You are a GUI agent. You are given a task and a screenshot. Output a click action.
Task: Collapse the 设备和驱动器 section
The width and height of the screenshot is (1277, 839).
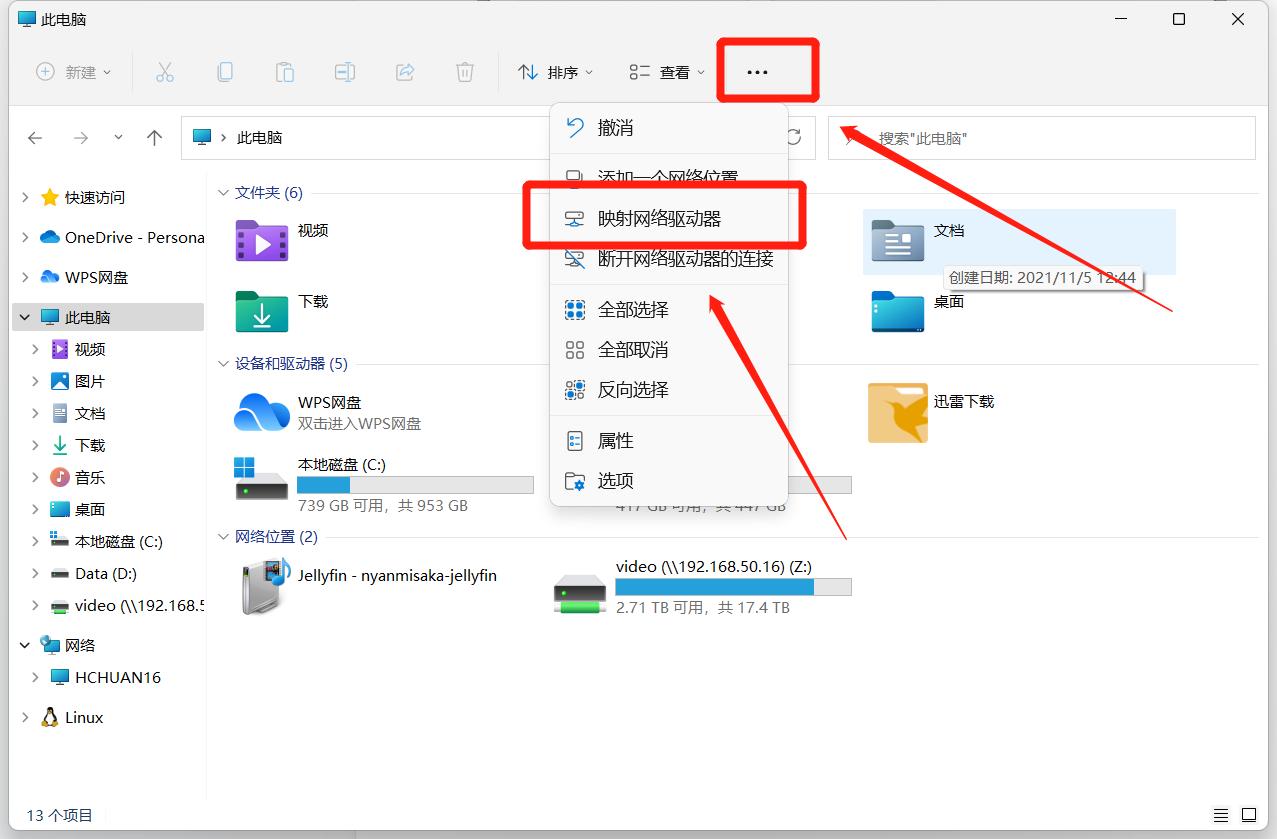[222, 364]
